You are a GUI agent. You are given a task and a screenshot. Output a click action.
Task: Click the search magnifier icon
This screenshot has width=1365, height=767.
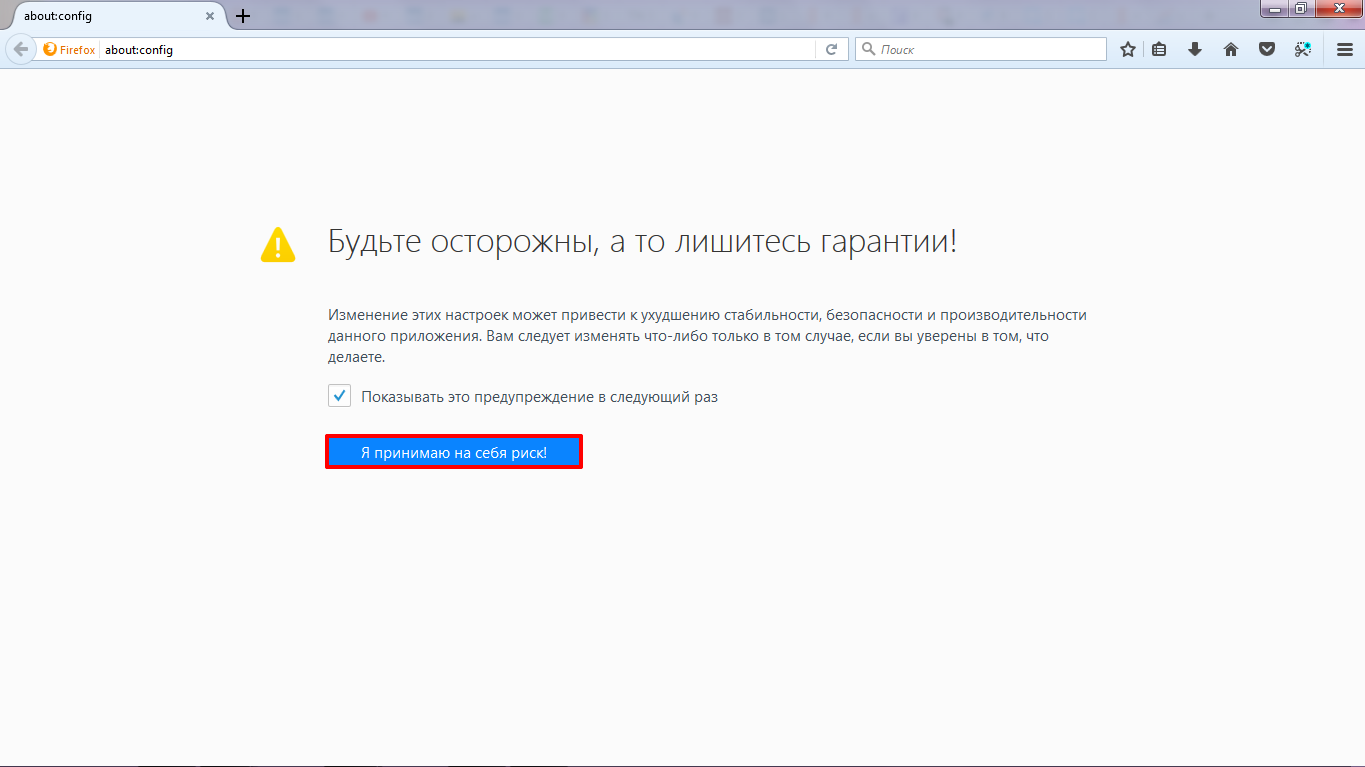[868, 49]
